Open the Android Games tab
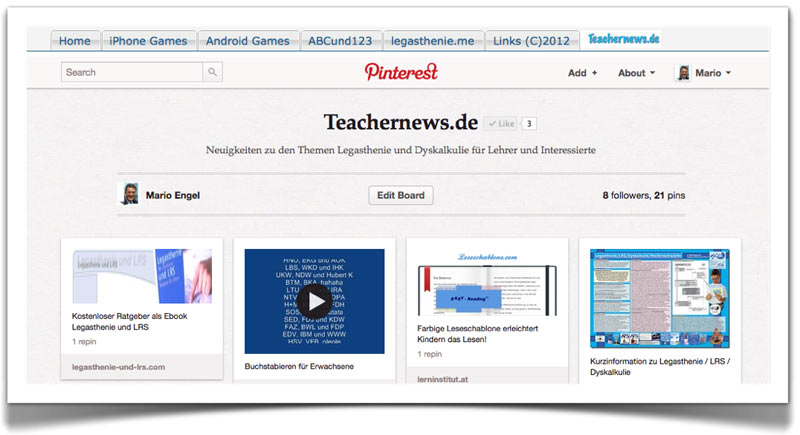The image size is (800, 435). coord(247,41)
